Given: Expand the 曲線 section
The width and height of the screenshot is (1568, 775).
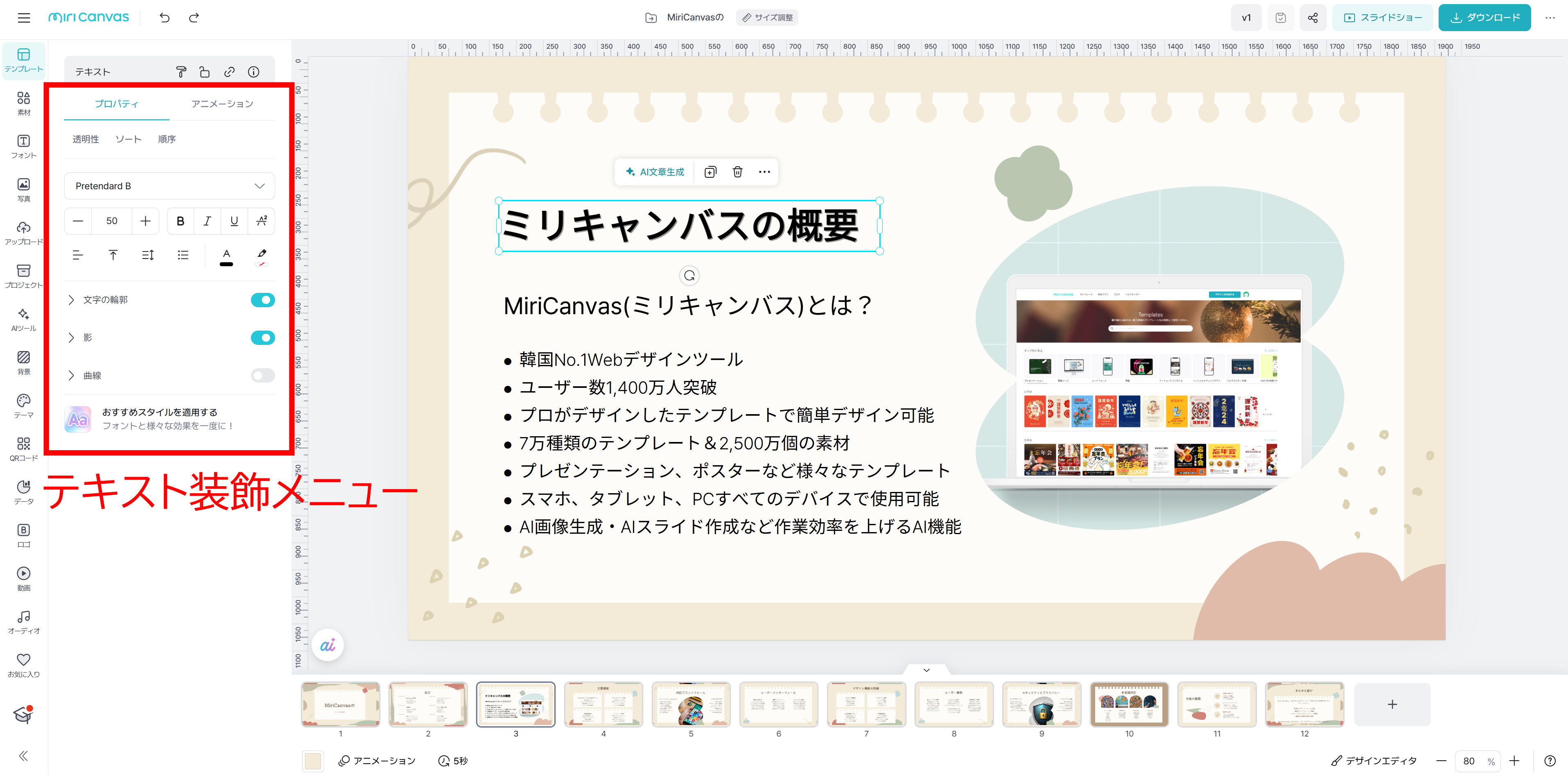Looking at the screenshot, I should tap(70, 376).
